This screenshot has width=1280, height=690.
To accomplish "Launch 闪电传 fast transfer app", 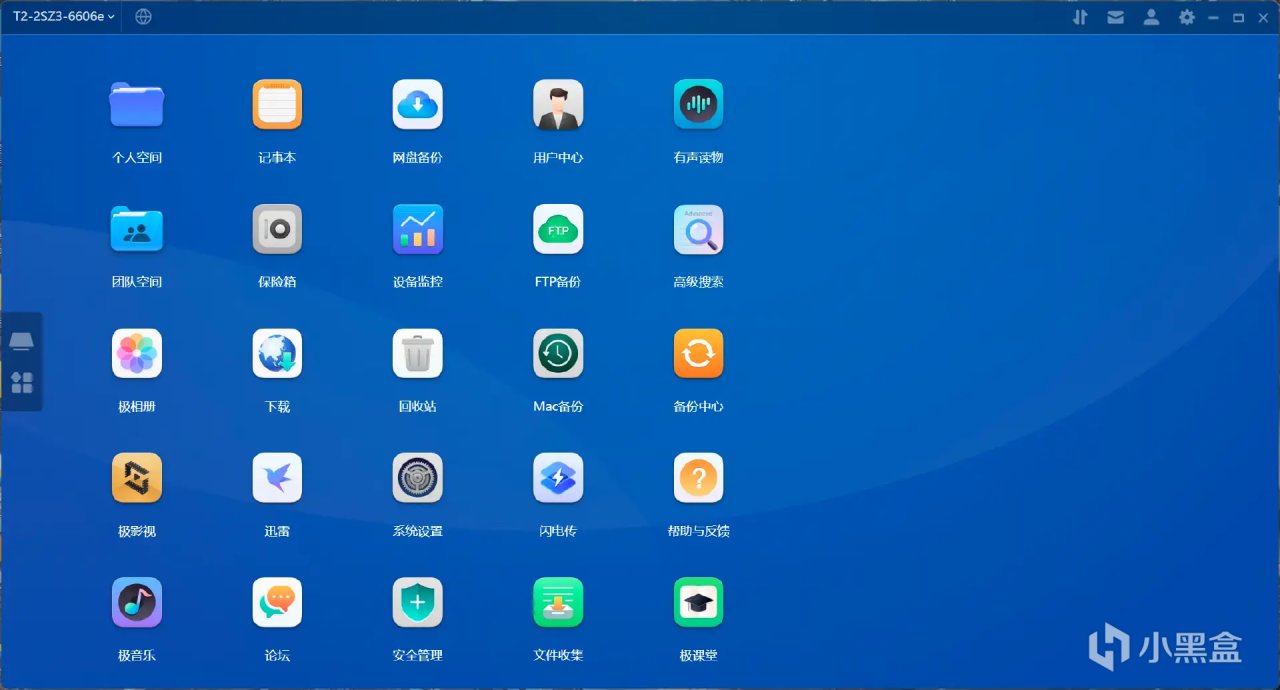I will pos(558,478).
